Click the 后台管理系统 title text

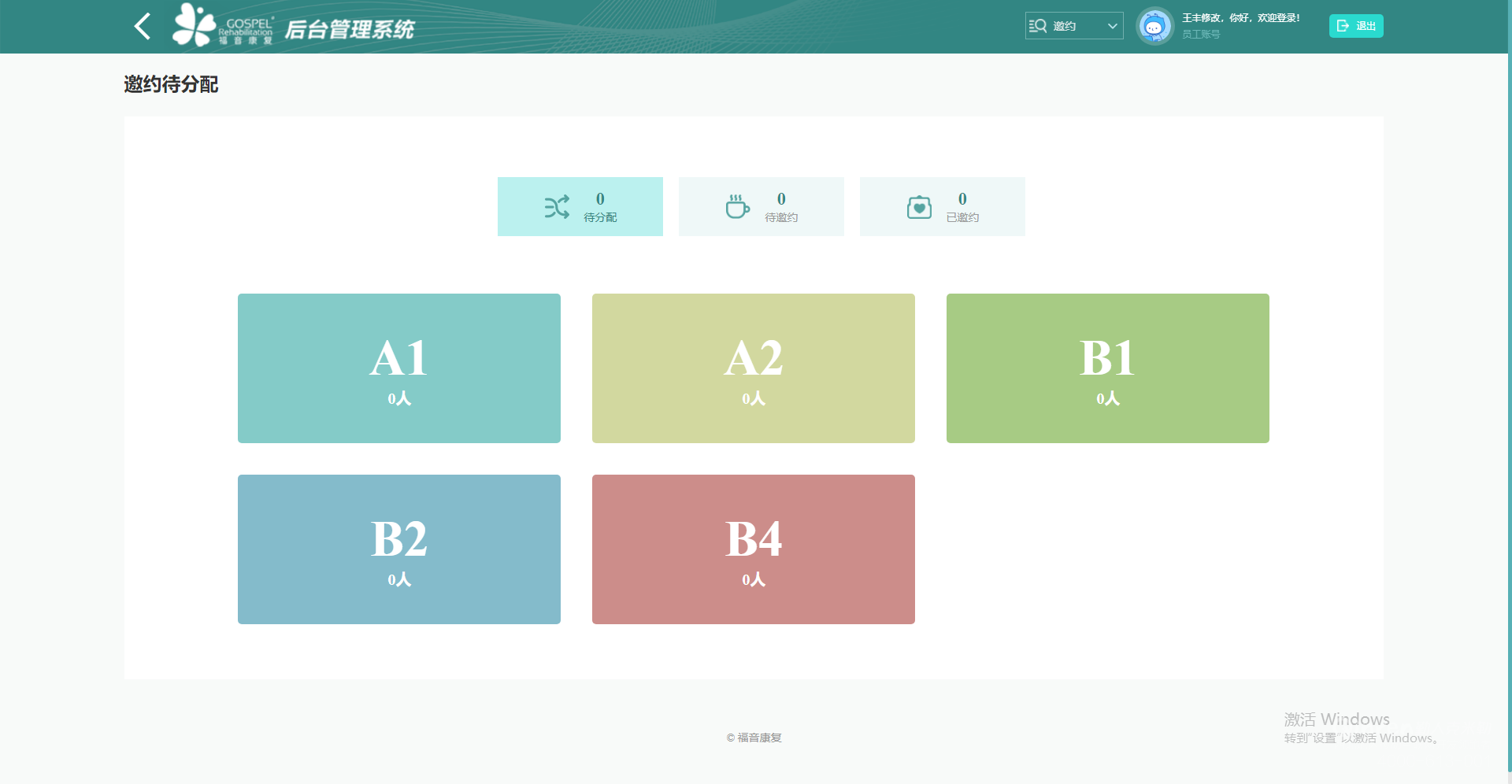[350, 30]
